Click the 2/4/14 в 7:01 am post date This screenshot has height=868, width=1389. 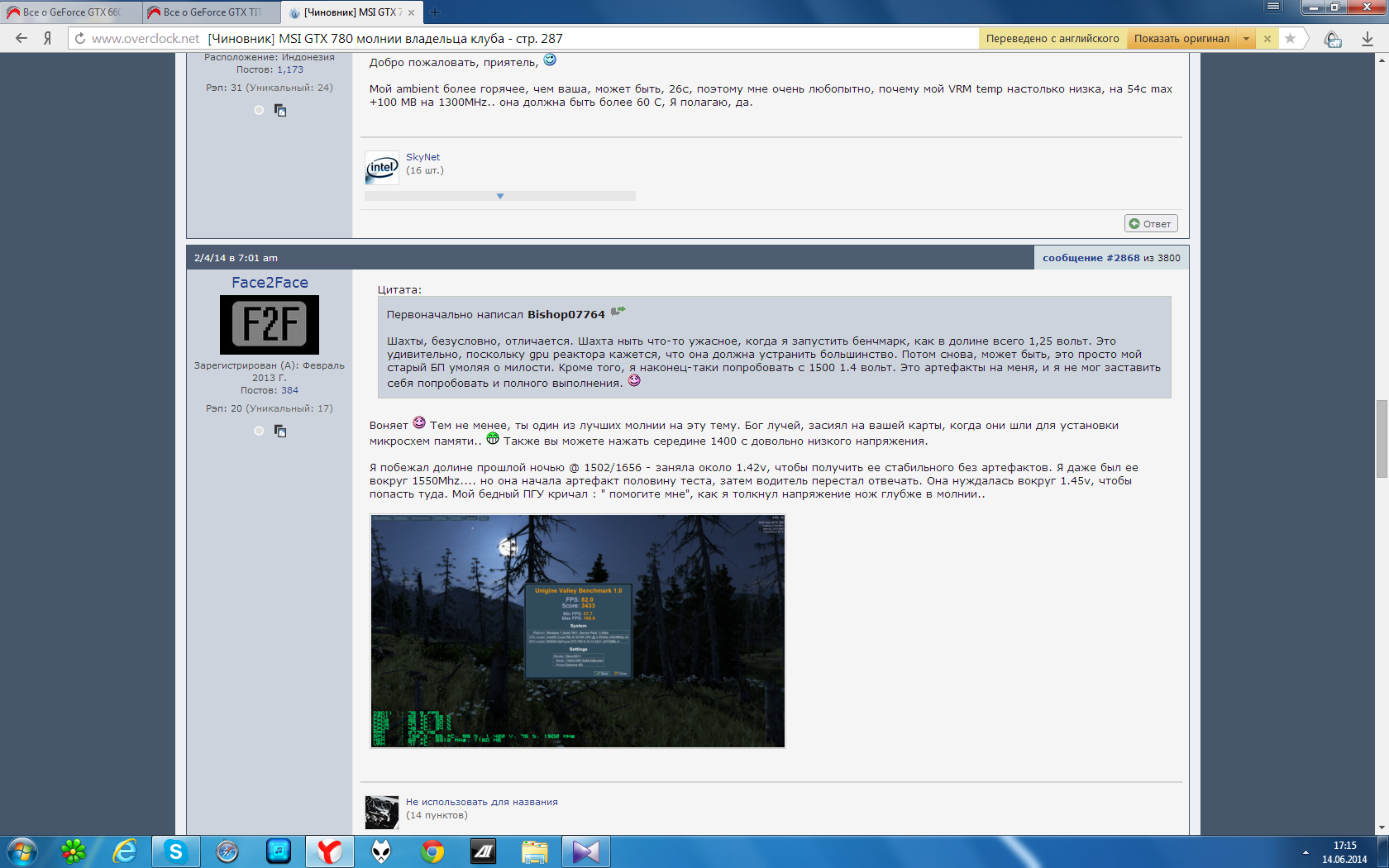coord(236,258)
